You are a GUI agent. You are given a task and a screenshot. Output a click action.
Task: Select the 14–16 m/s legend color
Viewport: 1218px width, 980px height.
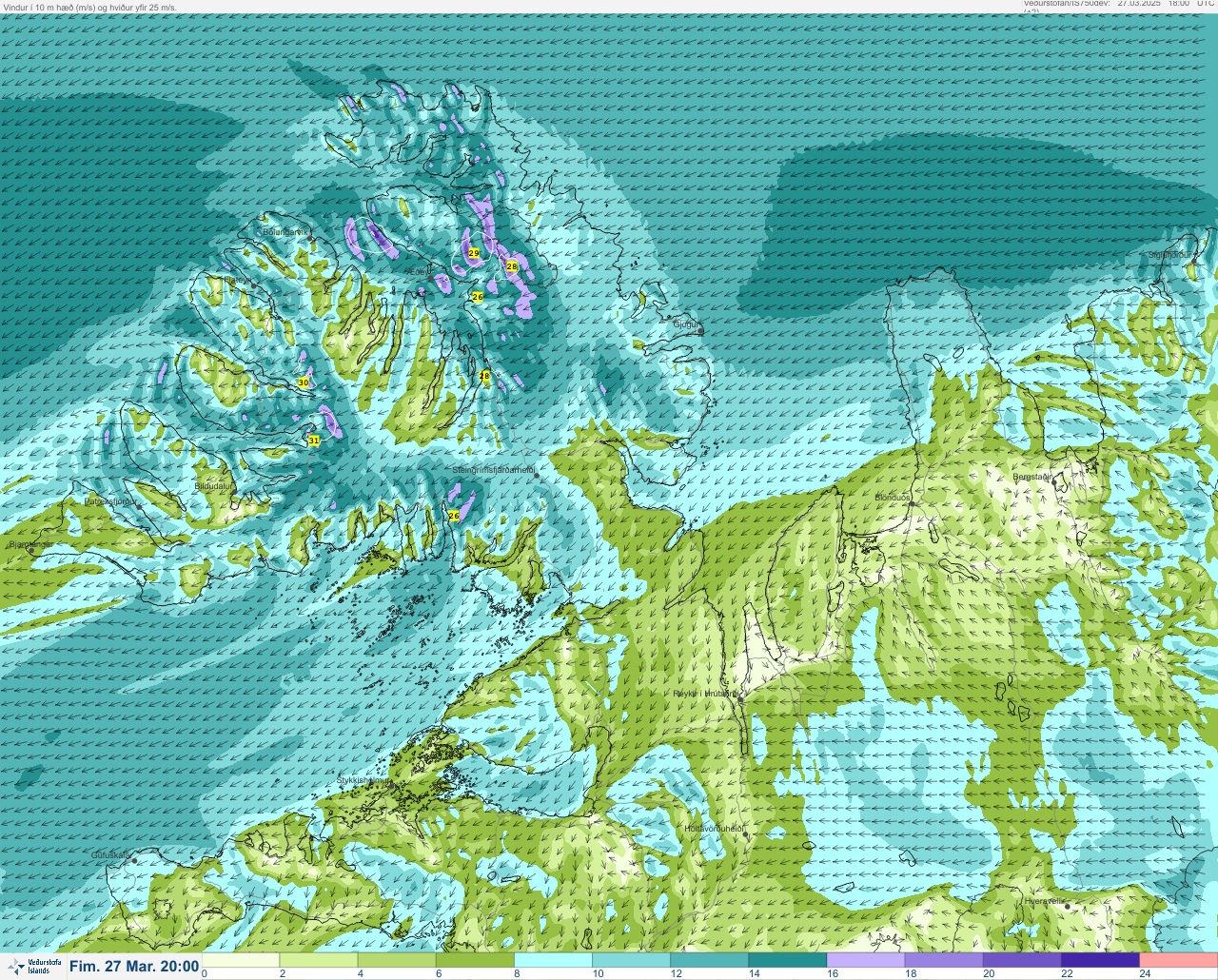788,960
